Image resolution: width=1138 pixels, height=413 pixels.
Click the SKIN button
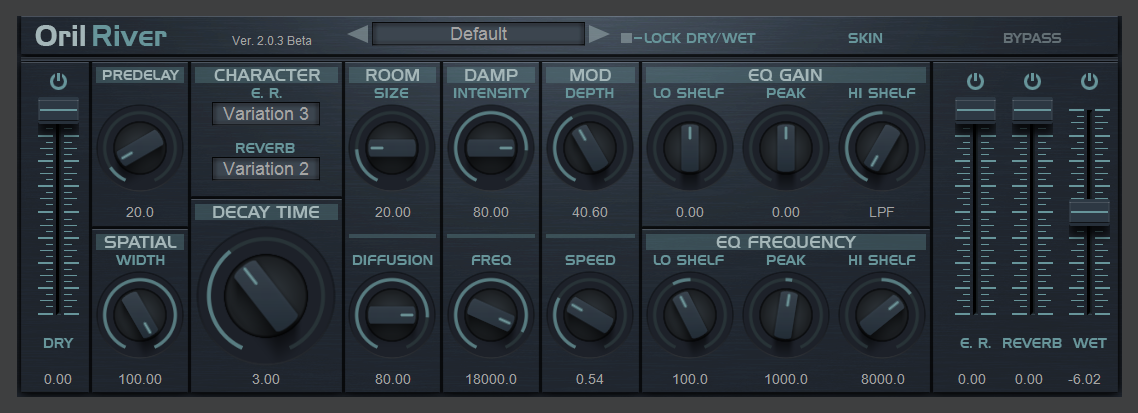tap(865, 38)
